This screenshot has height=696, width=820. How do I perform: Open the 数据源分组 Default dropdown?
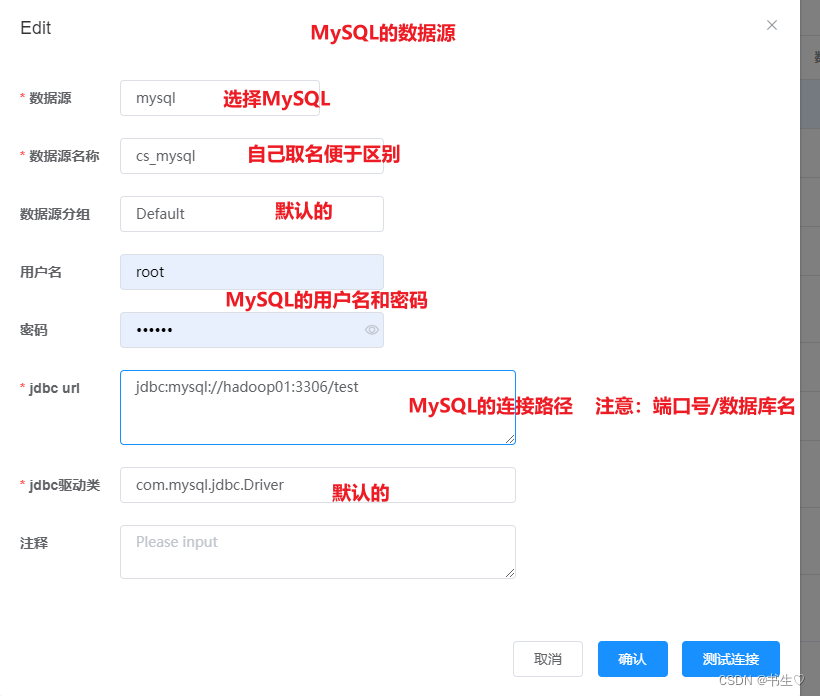coord(252,214)
